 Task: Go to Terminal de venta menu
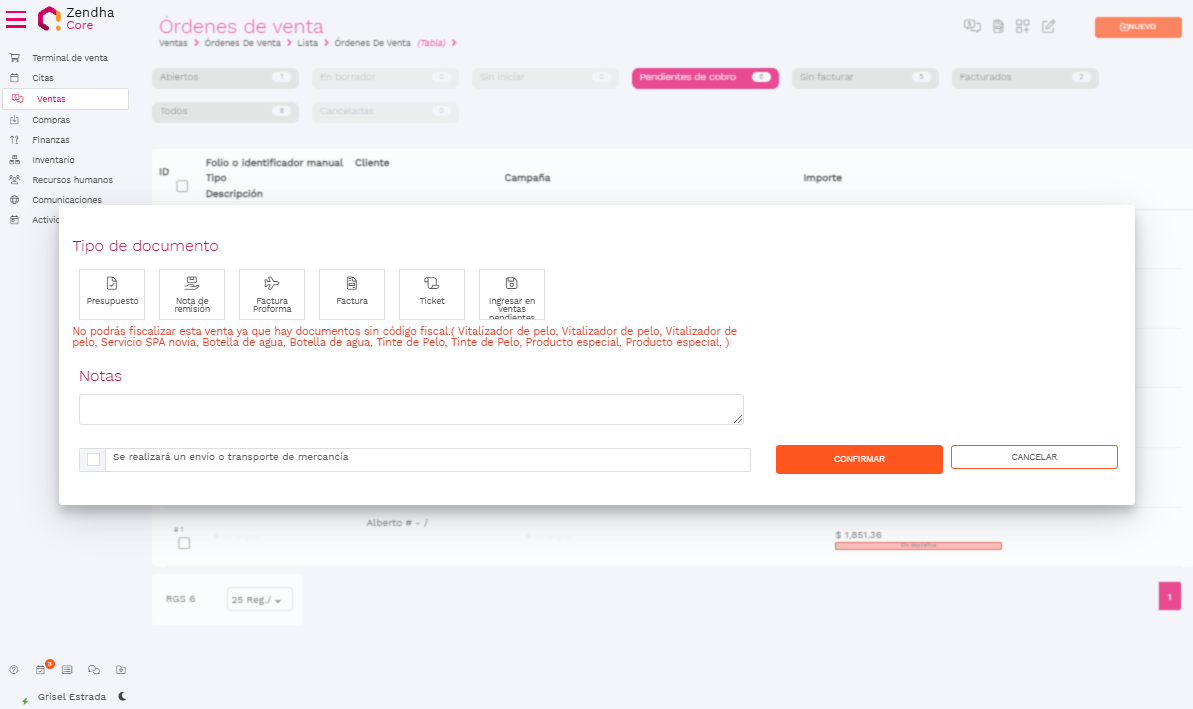pos(69,58)
